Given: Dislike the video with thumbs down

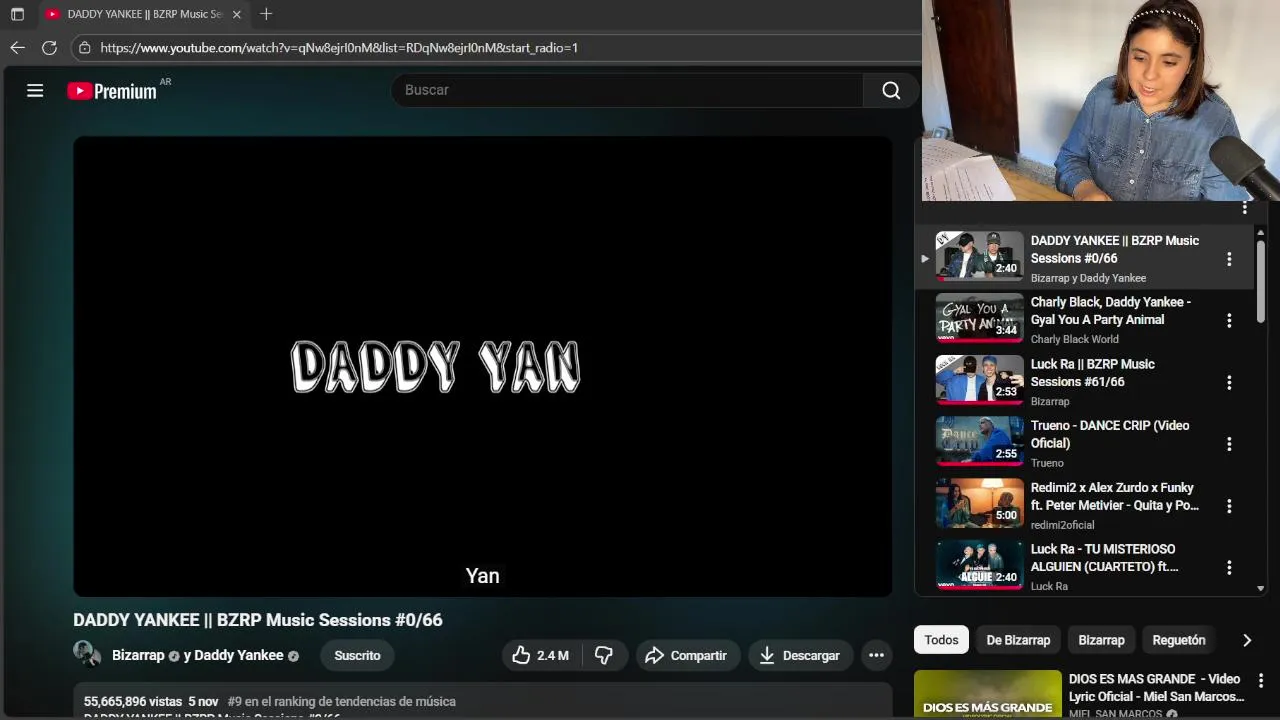Looking at the screenshot, I should 603,655.
